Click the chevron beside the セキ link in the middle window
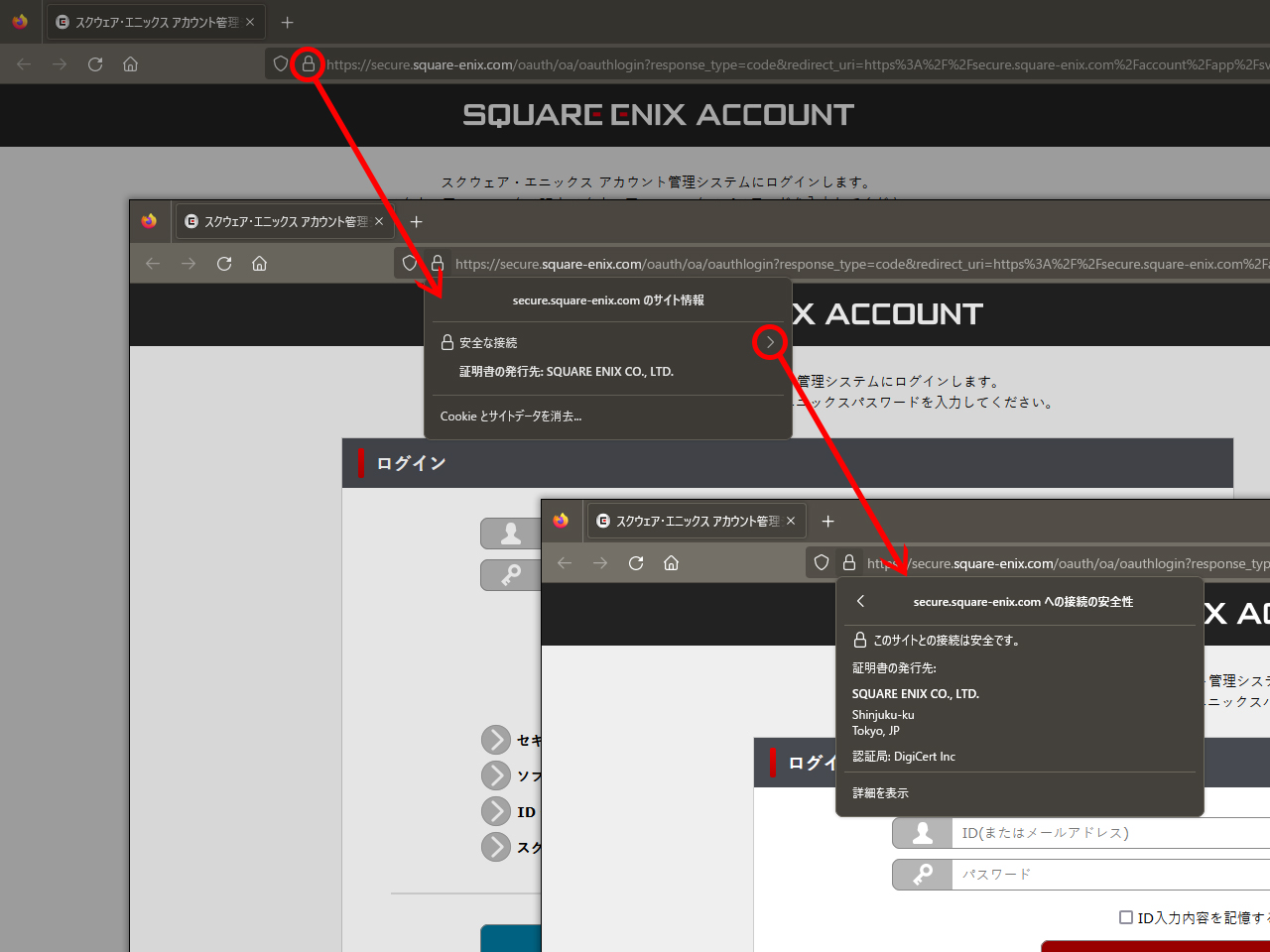 (x=496, y=740)
